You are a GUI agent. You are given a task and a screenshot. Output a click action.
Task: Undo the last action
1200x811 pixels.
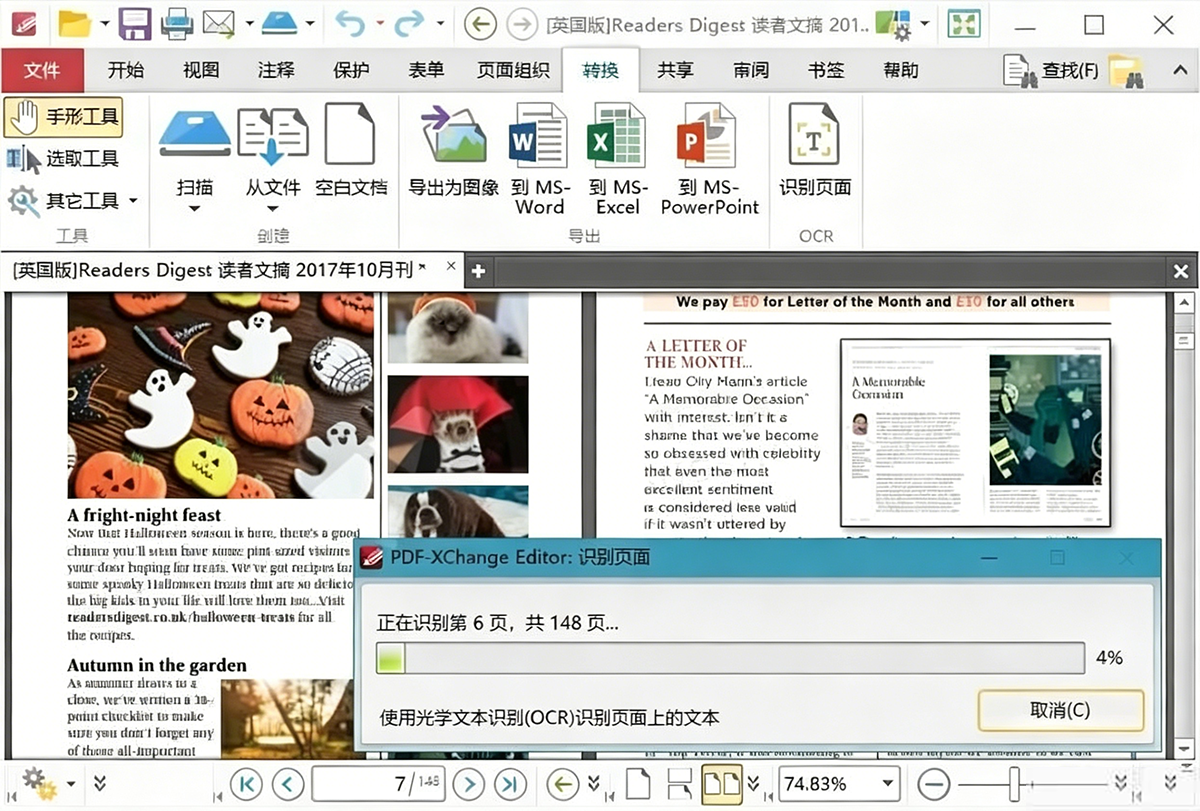[349, 23]
